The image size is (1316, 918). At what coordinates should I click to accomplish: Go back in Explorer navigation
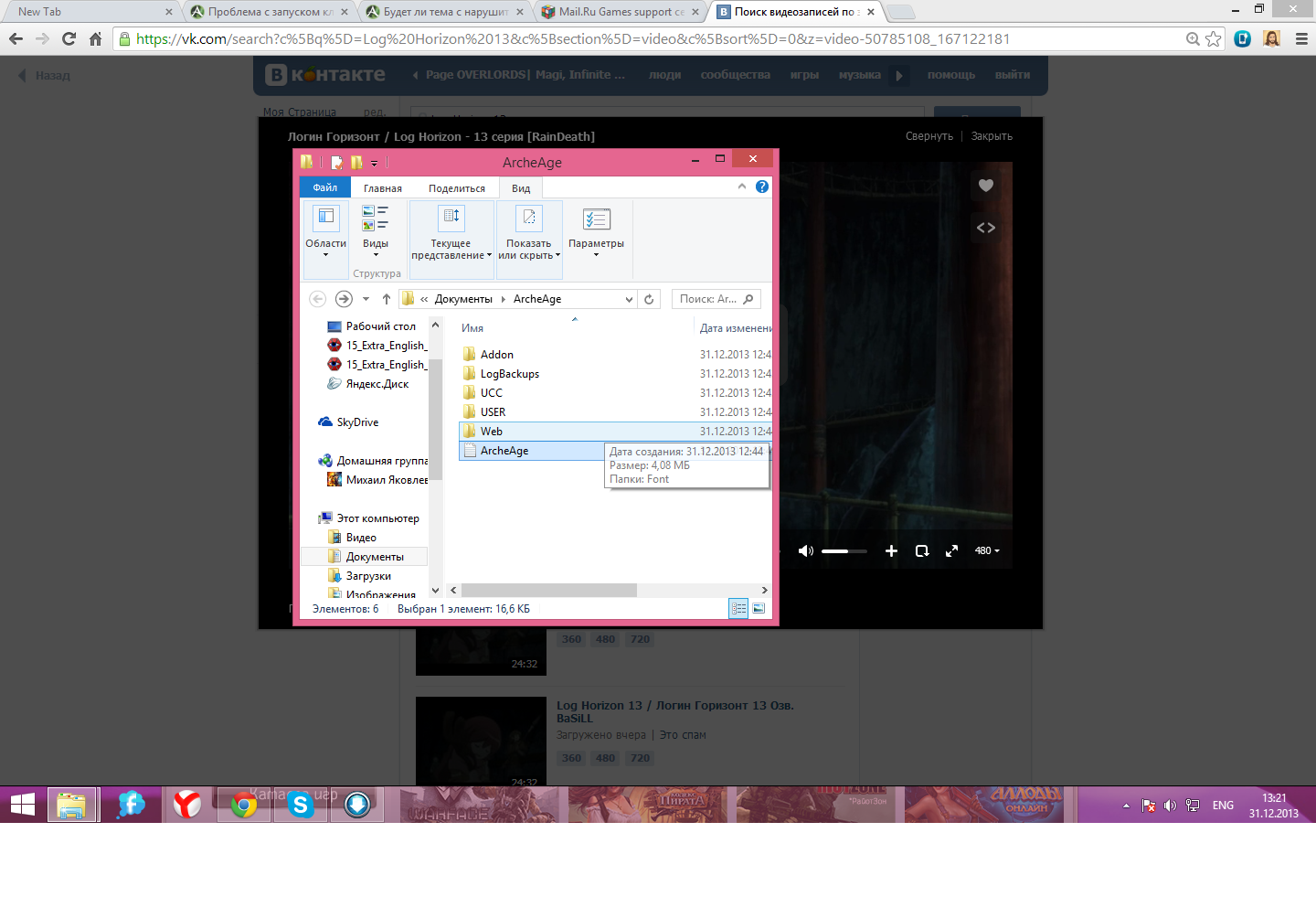(318, 299)
